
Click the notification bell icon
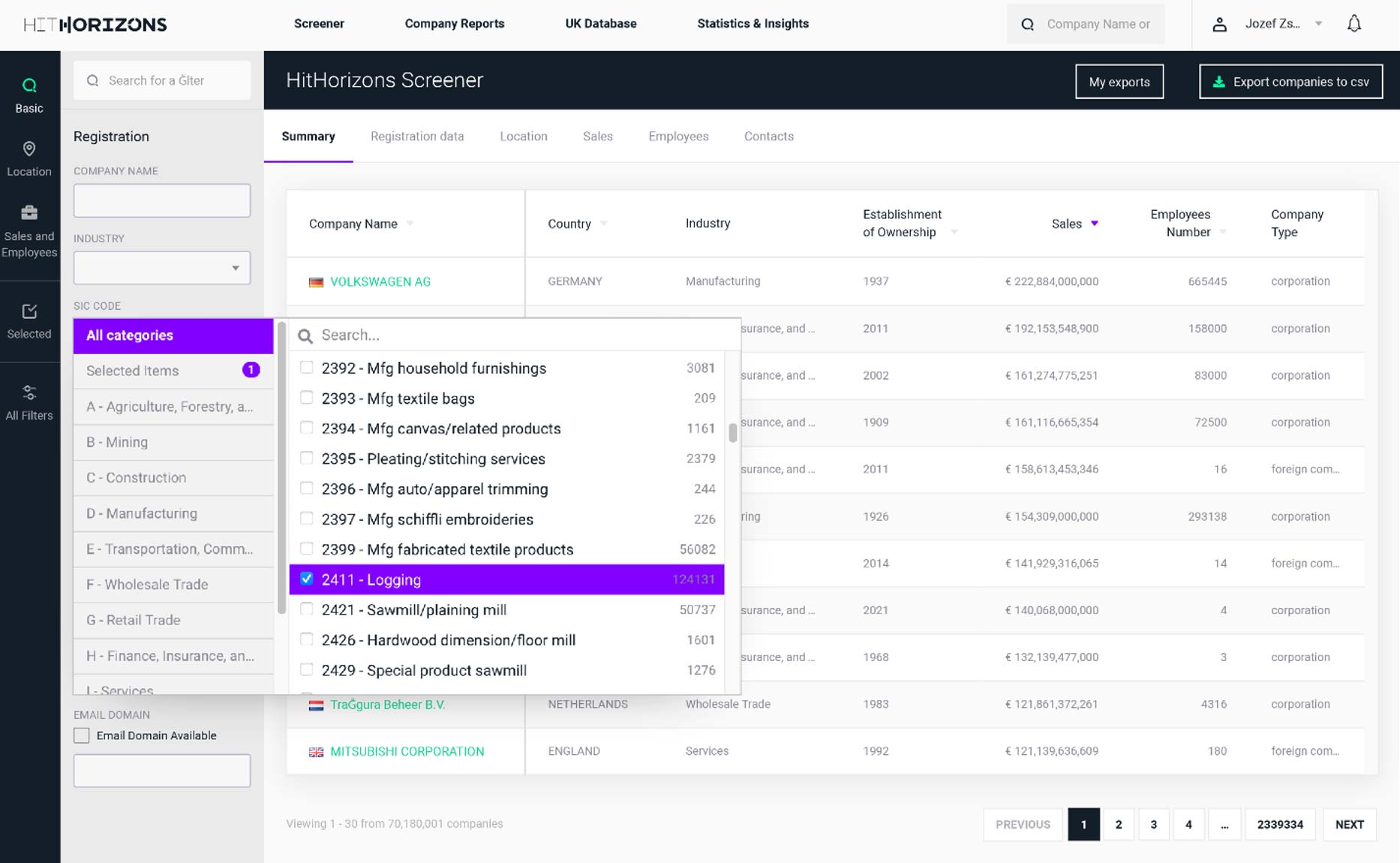pos(1354,24)
